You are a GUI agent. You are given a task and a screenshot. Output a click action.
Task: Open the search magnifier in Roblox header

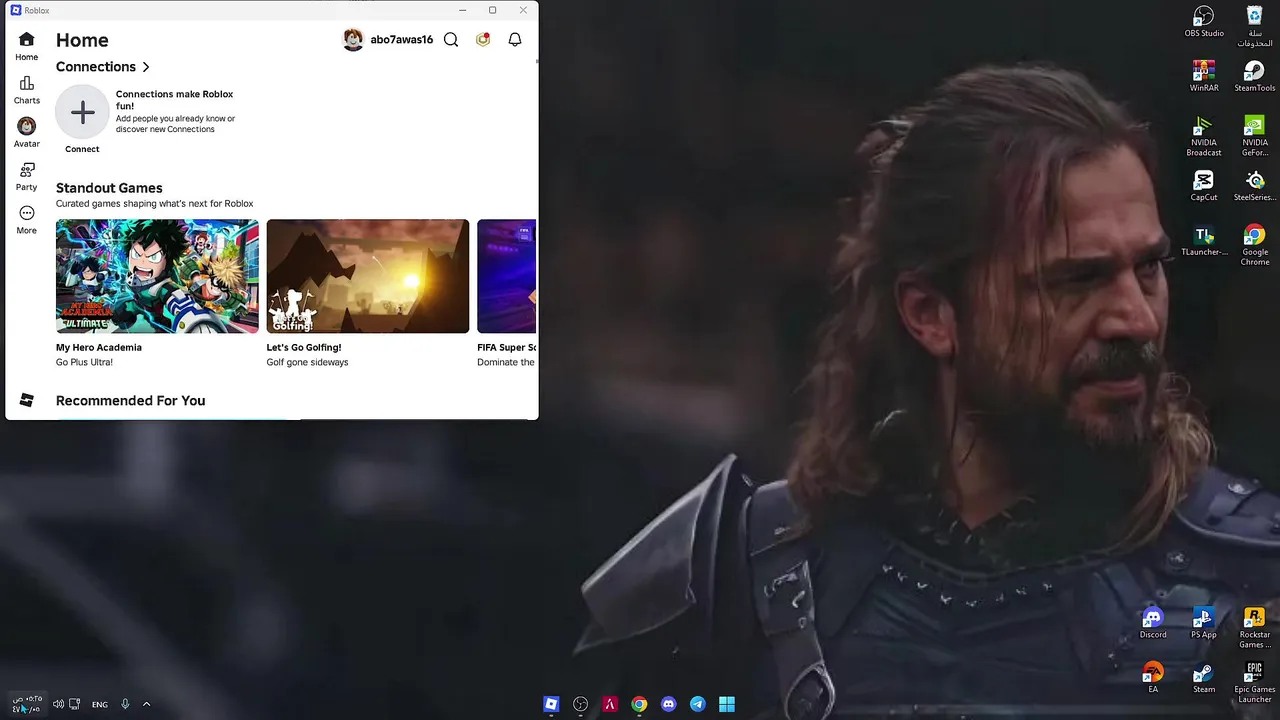click(451, 40)
